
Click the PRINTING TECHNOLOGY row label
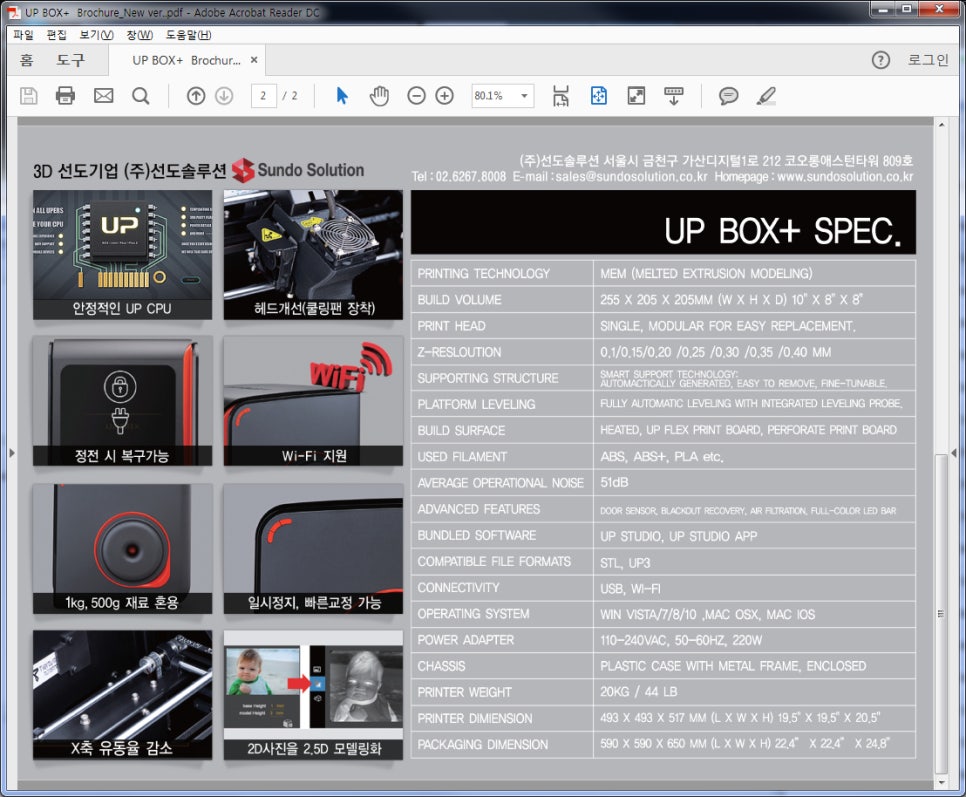pyautogui.click(x=484, y=273)
